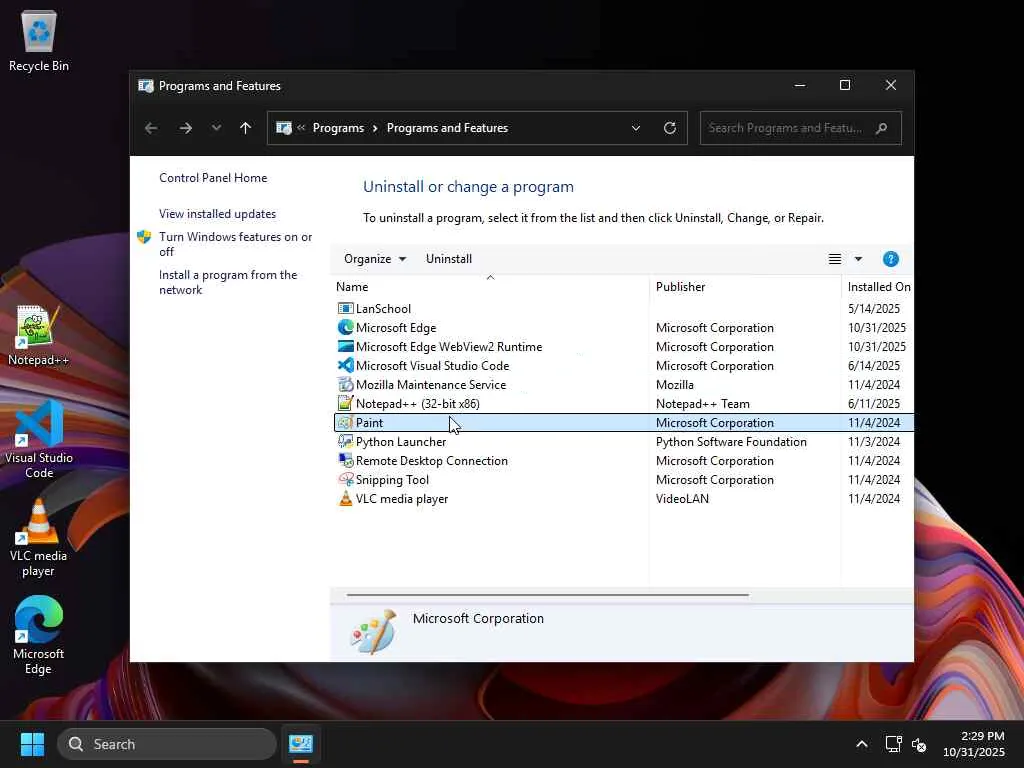This screenshot has width=1024, height=768.
Task: Sort by the Installed On column
Action: click(878, 287)
